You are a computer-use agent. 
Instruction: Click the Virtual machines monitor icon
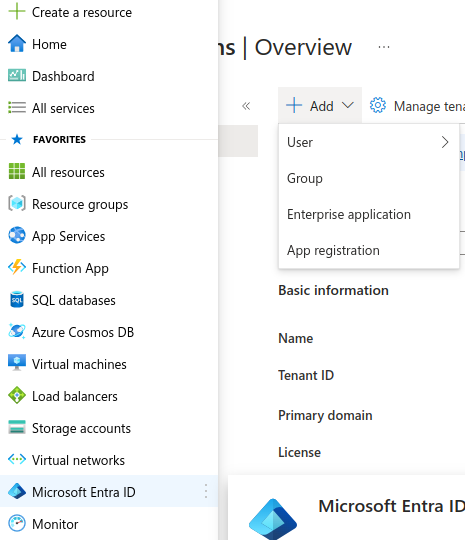[17, 363]
